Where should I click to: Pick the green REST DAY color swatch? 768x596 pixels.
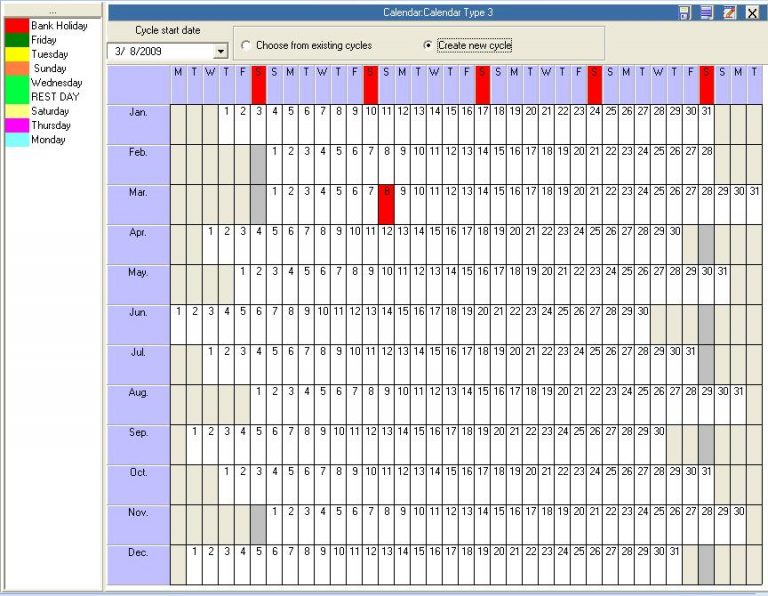[17, 96]
